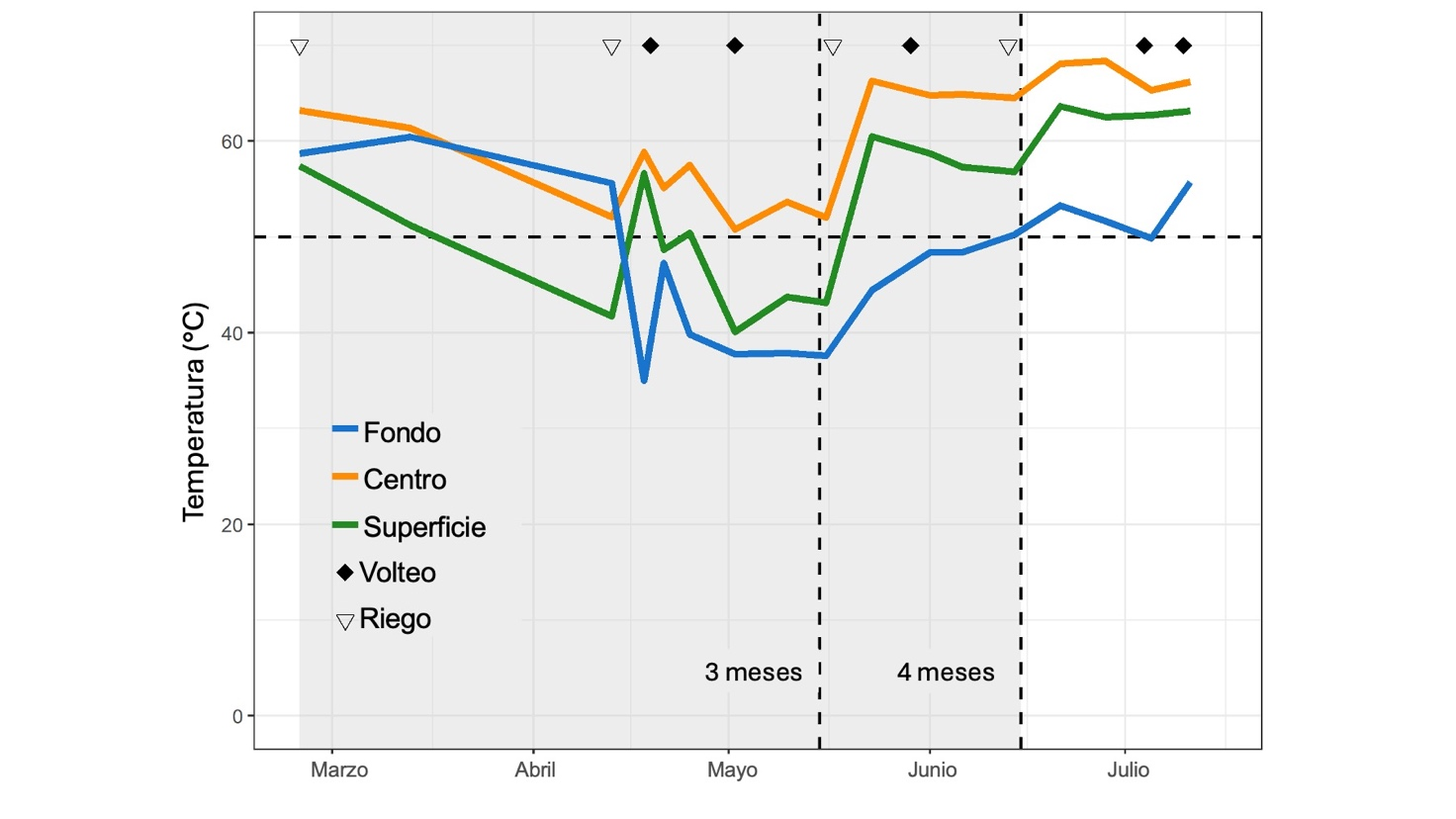Click the orange Centro legend line swatch
This screenshot has width=1456, height=819.
coord(345,477)
